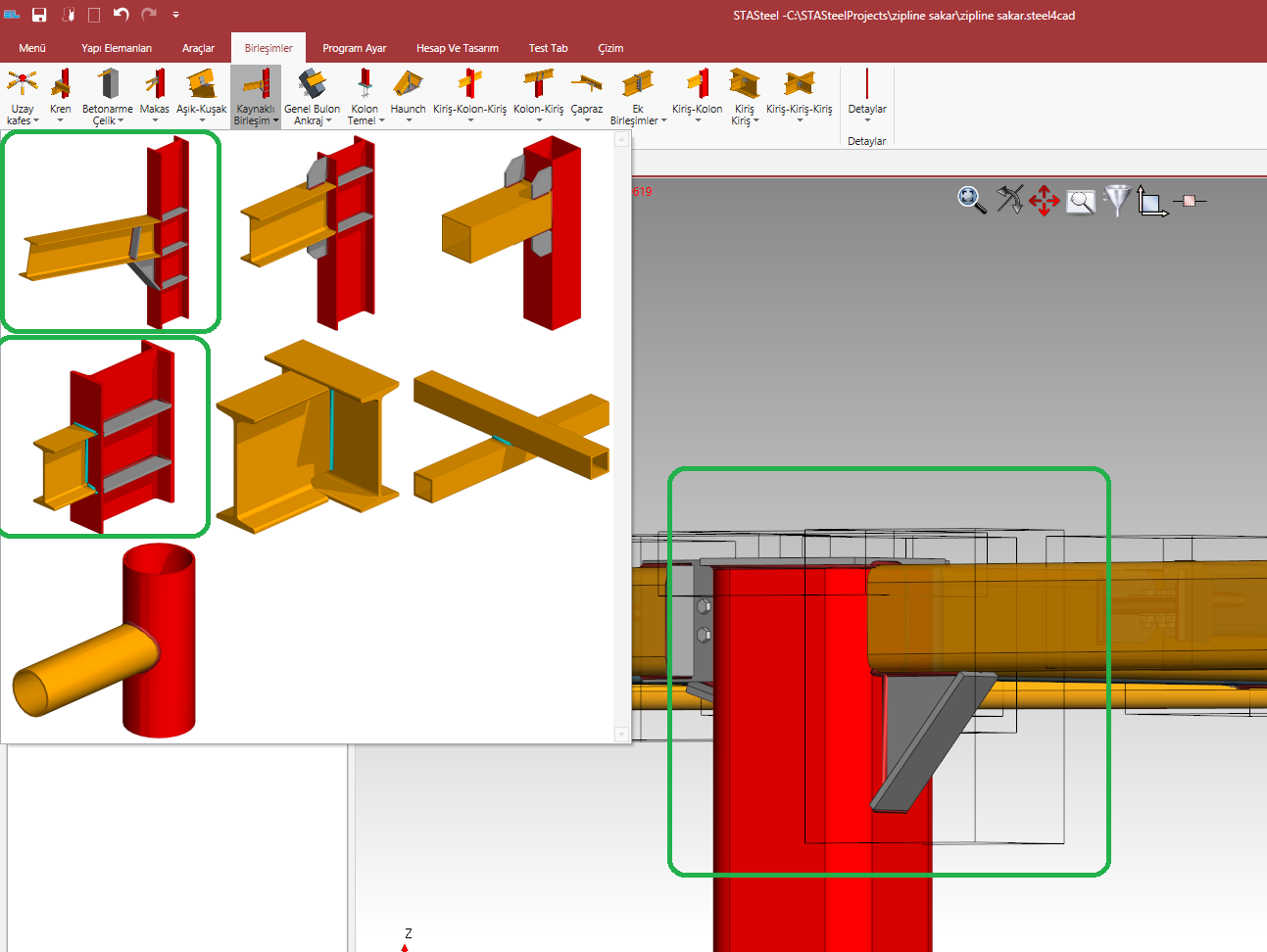Click the Undo arrow
The width and height of the screenshot is (1267, 952).
point(121,15)
